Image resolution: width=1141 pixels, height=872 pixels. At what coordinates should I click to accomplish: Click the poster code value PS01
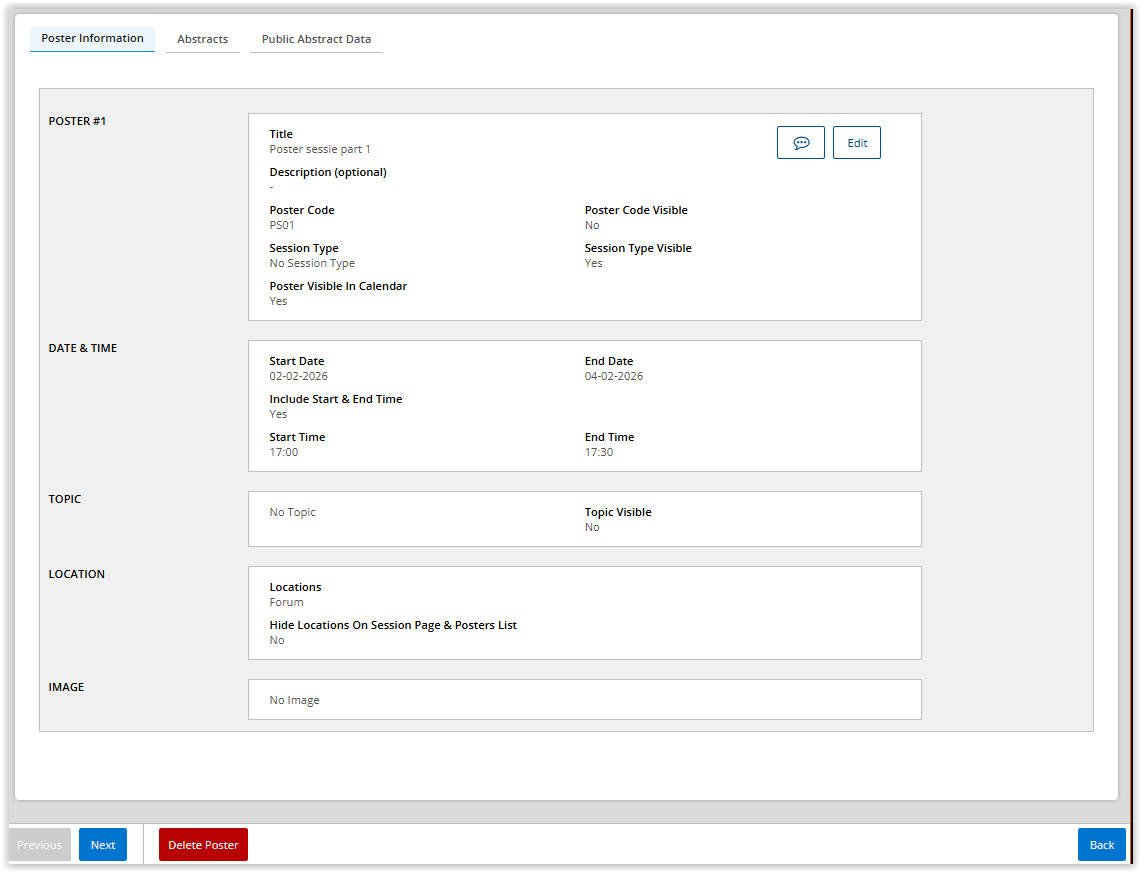[282, 225]
